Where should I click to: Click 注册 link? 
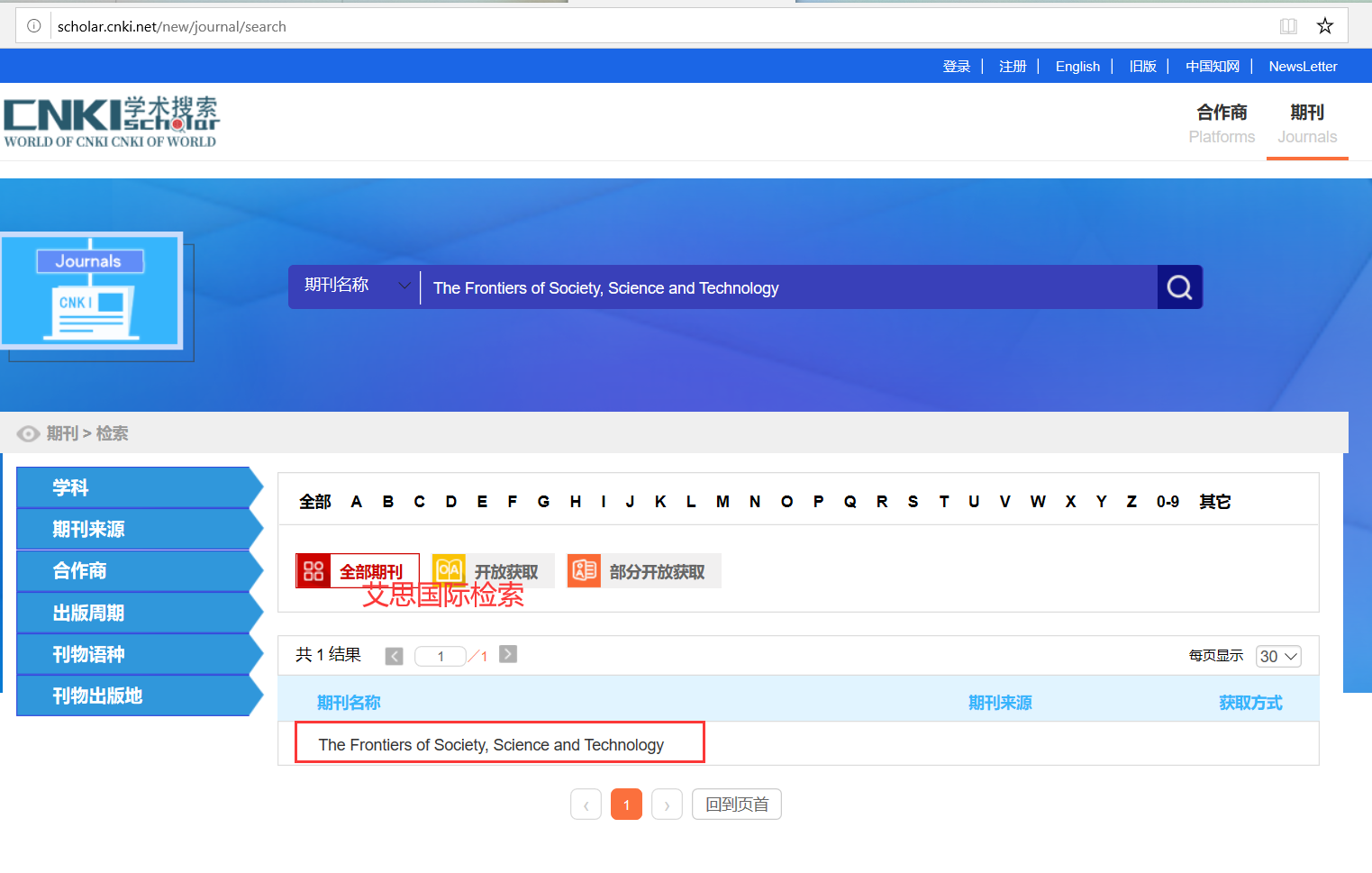tap(1013, 67)
